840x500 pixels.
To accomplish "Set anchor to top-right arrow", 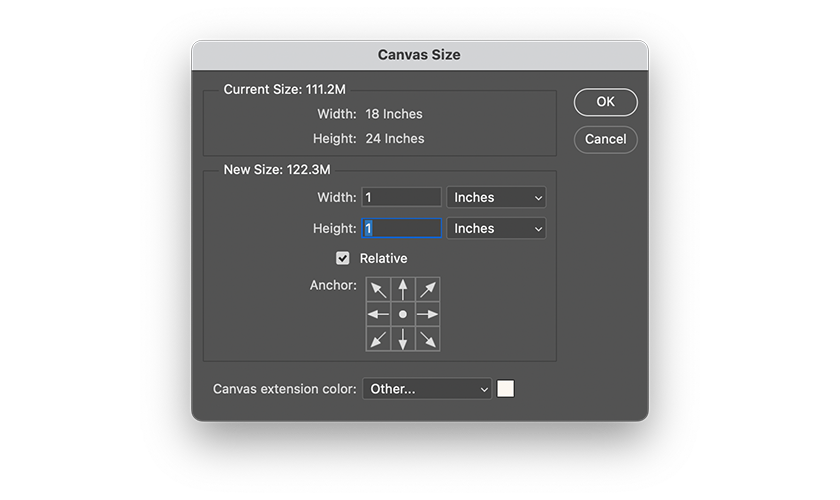I will click(x=428, y=289).
